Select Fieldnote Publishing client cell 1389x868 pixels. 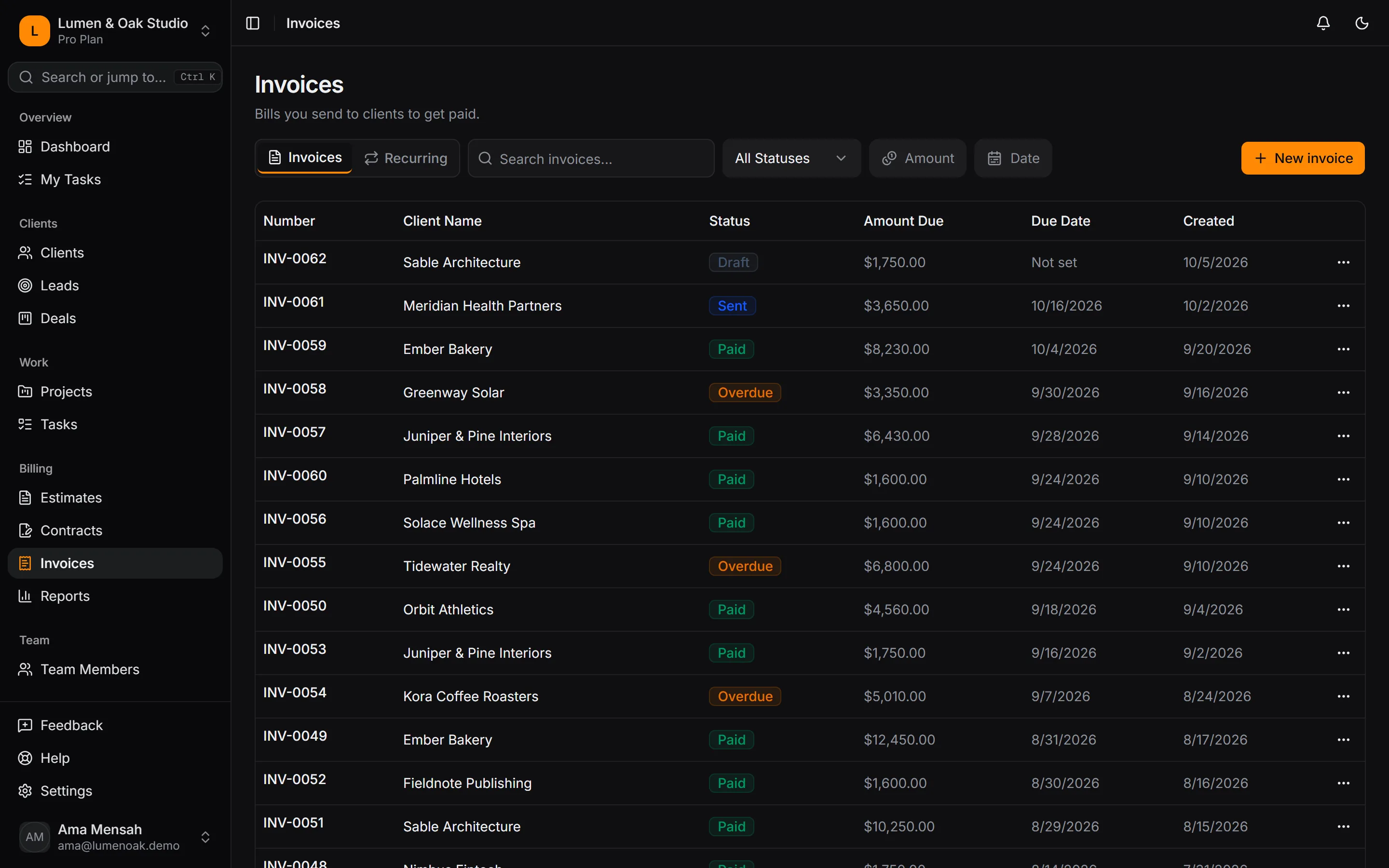click(467, 783)
